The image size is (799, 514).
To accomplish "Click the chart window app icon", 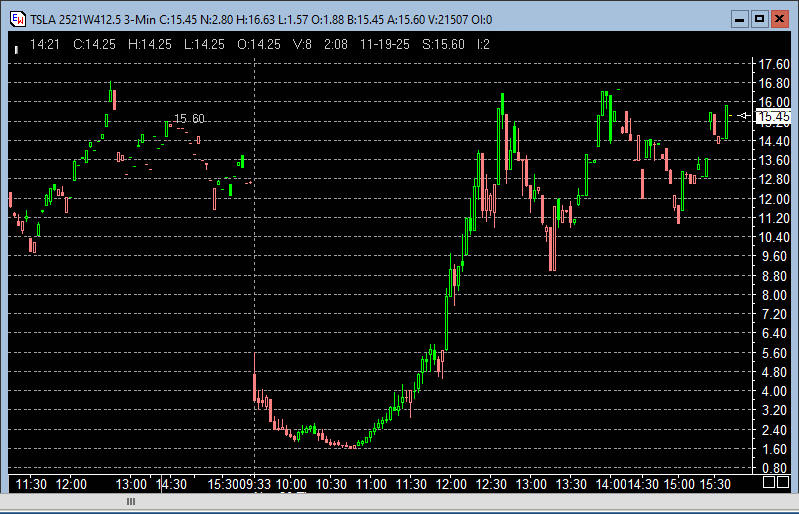I will tap(17, 19).
